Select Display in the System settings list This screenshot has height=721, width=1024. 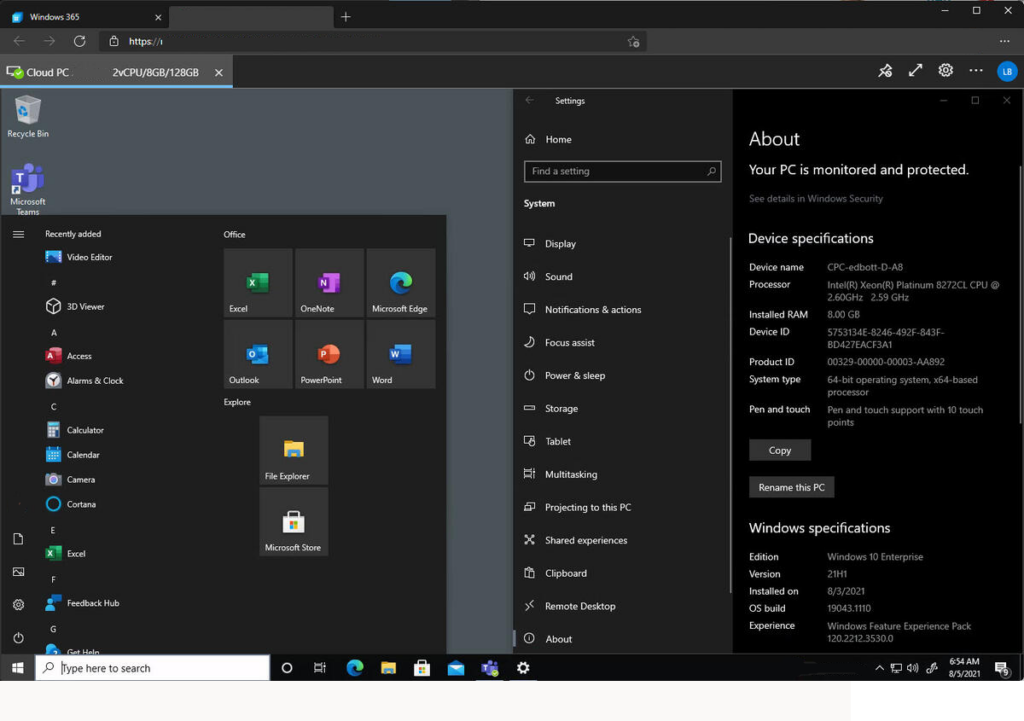[x=560, y=244]
